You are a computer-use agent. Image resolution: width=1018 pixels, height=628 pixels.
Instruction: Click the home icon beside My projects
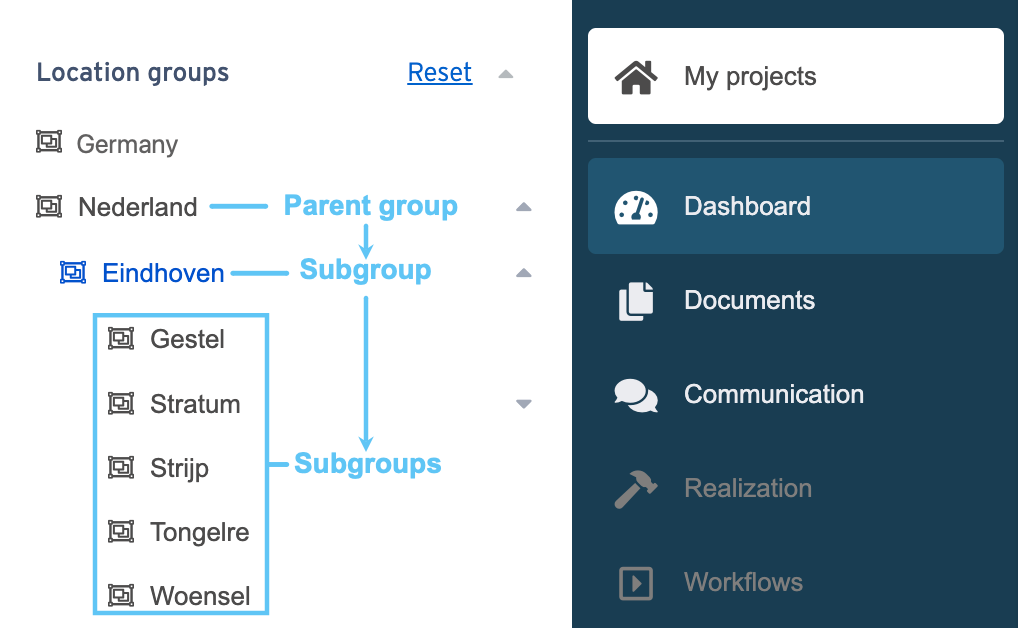[x=636, y=77]
